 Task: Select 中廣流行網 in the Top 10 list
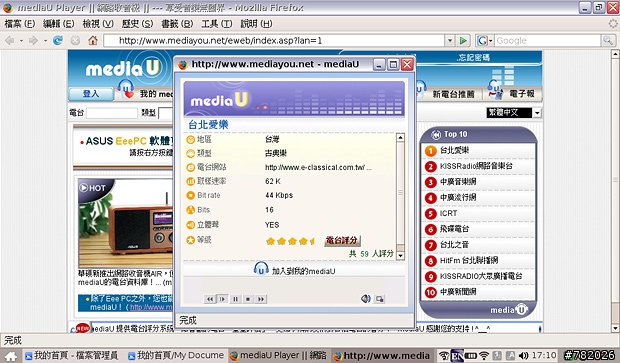(x=458, y=197)
